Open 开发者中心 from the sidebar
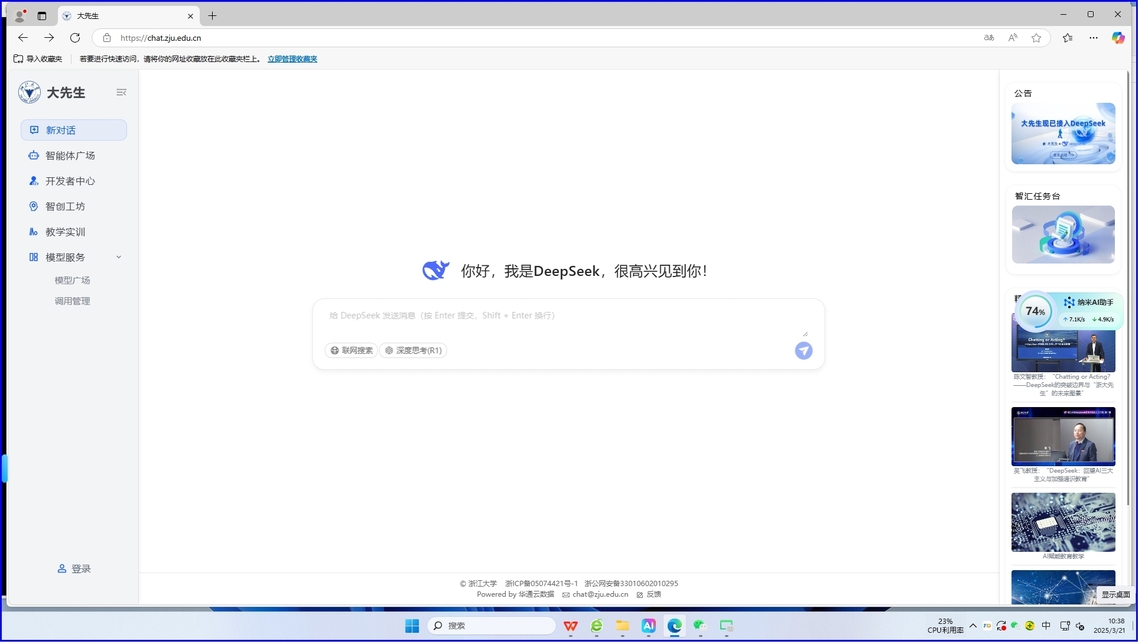Viewport: 1138px width, 644px height. tap(70, 181)
